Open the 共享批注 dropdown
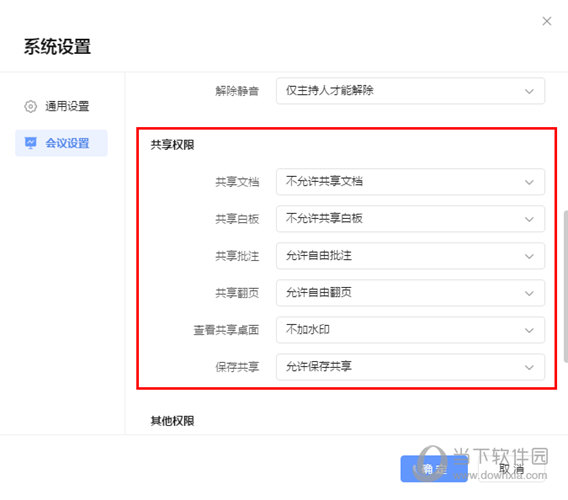The image size is (568, 500). (410, 256)
